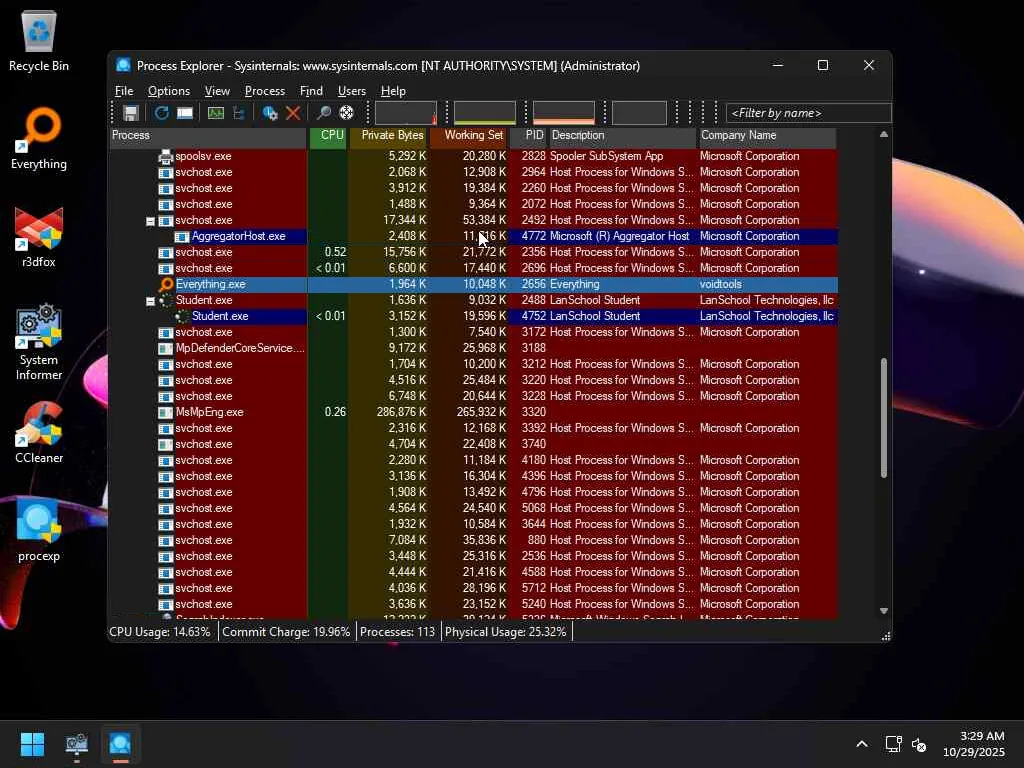Select the MpDefenderCoreService process row
This screenshot has height=768, width=1024.
point(473,348)
